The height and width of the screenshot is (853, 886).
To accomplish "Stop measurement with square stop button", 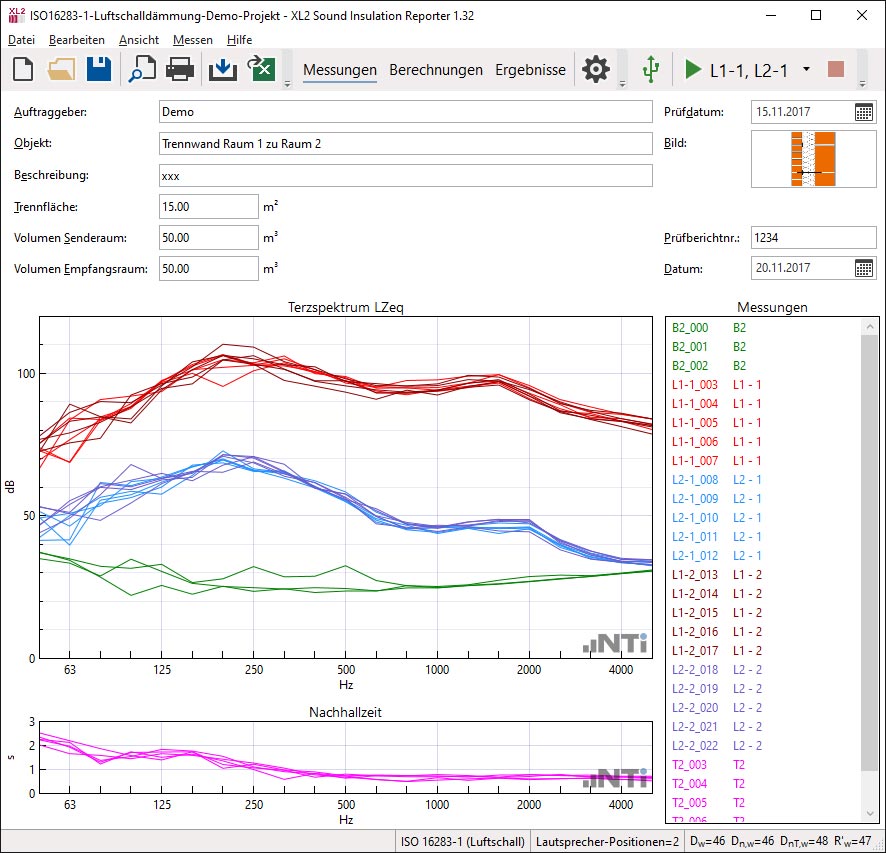I will pyautogui.click(x=836, y=70).
